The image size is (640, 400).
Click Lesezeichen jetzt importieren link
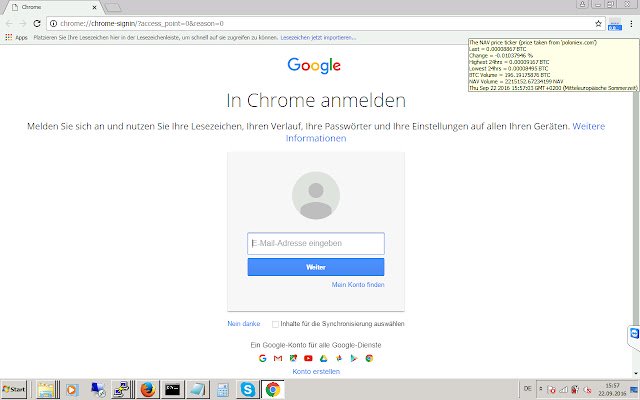pyautogui.click(x=318, y=38)
